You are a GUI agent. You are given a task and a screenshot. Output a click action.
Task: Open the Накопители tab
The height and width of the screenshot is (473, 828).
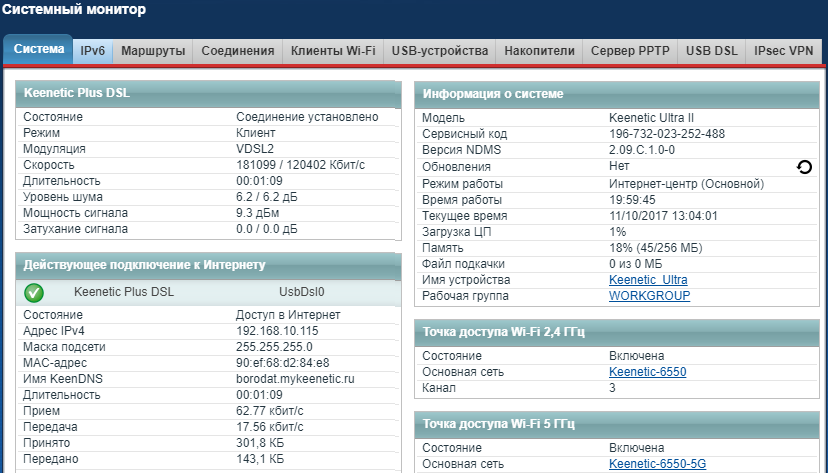[x=539, y=50]
